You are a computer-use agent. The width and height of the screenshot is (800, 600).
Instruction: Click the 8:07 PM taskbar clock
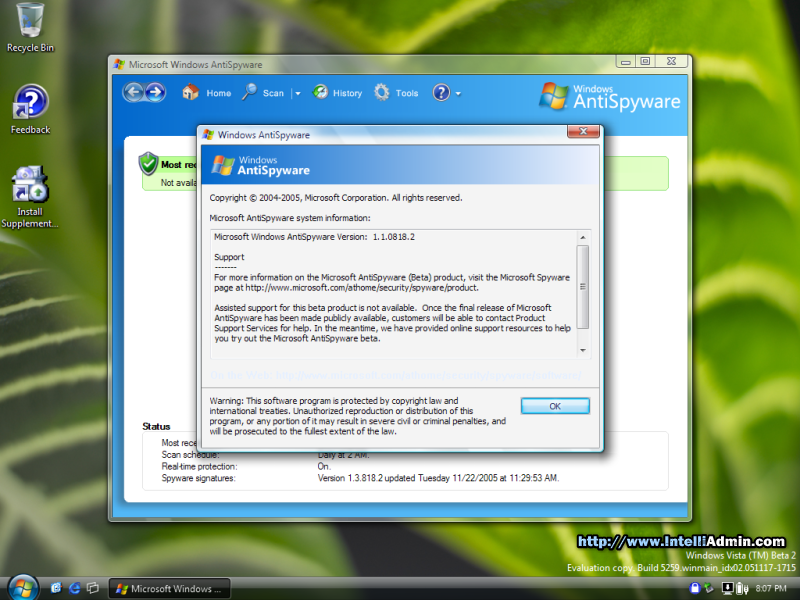tap(771, 588)
